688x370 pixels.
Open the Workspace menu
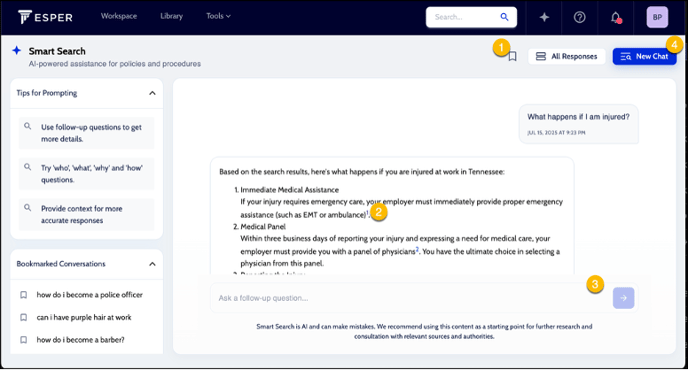[x=119, y=16]
